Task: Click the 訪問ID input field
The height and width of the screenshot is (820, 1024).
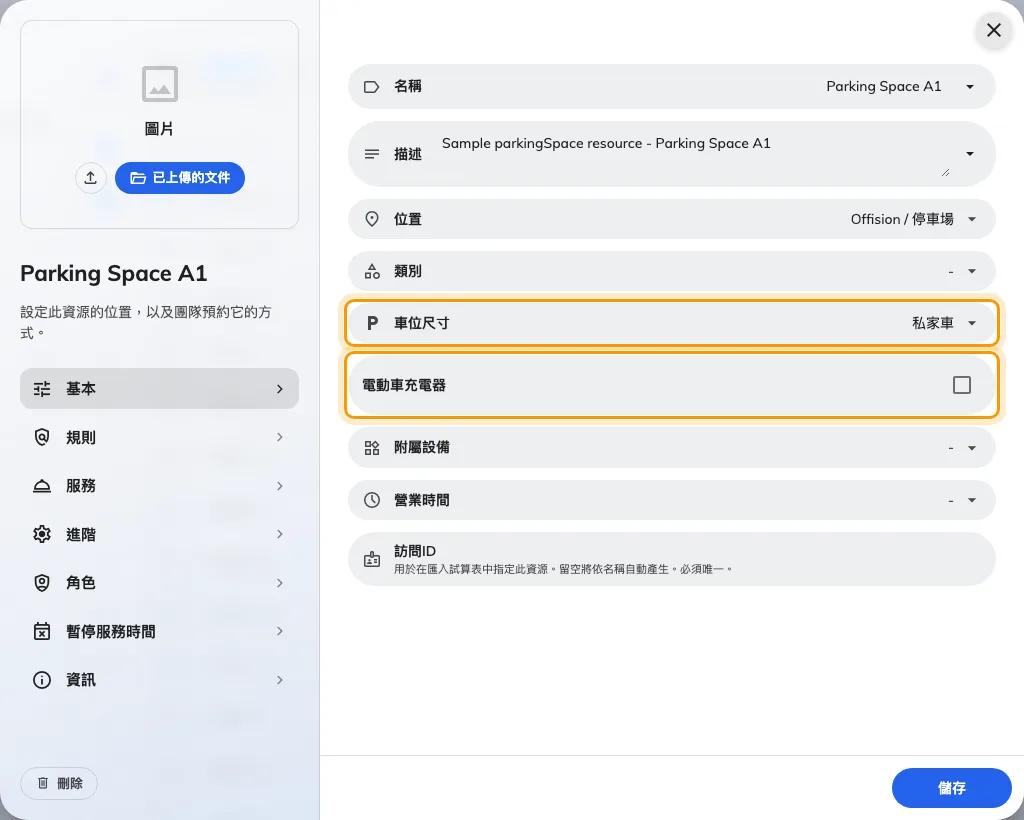Action: tap(671, 559)
